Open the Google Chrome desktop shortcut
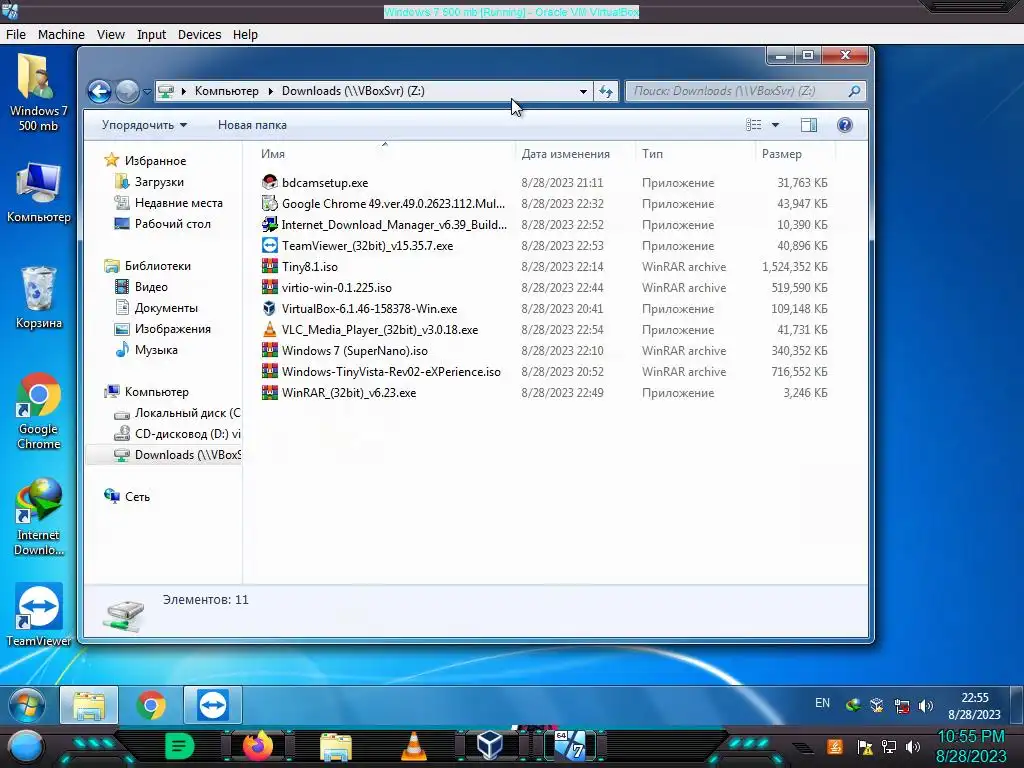The height and width of the screenshot is (768, 1024). (x=39, y=411)
